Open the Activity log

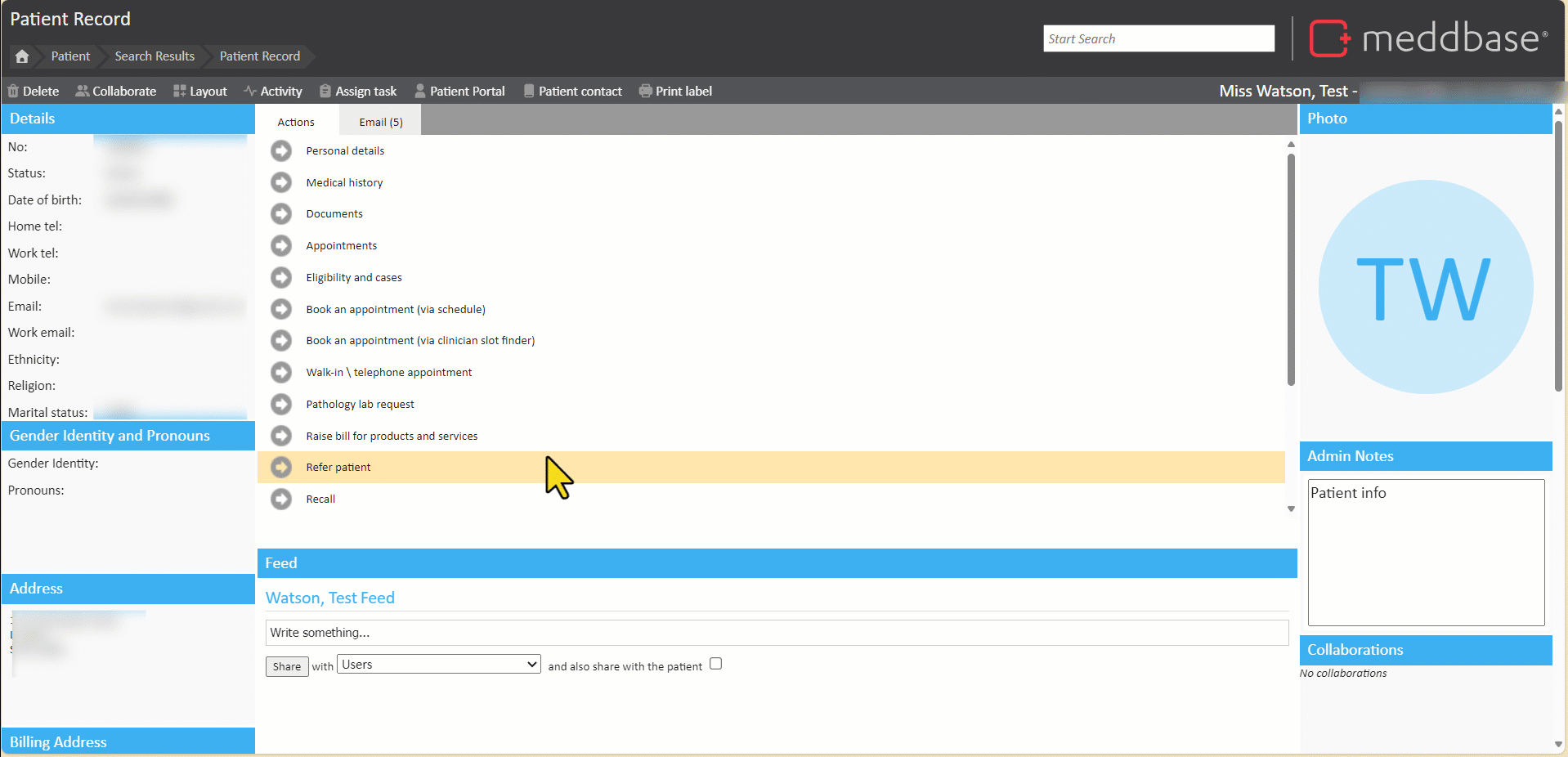tap(272, 92)
